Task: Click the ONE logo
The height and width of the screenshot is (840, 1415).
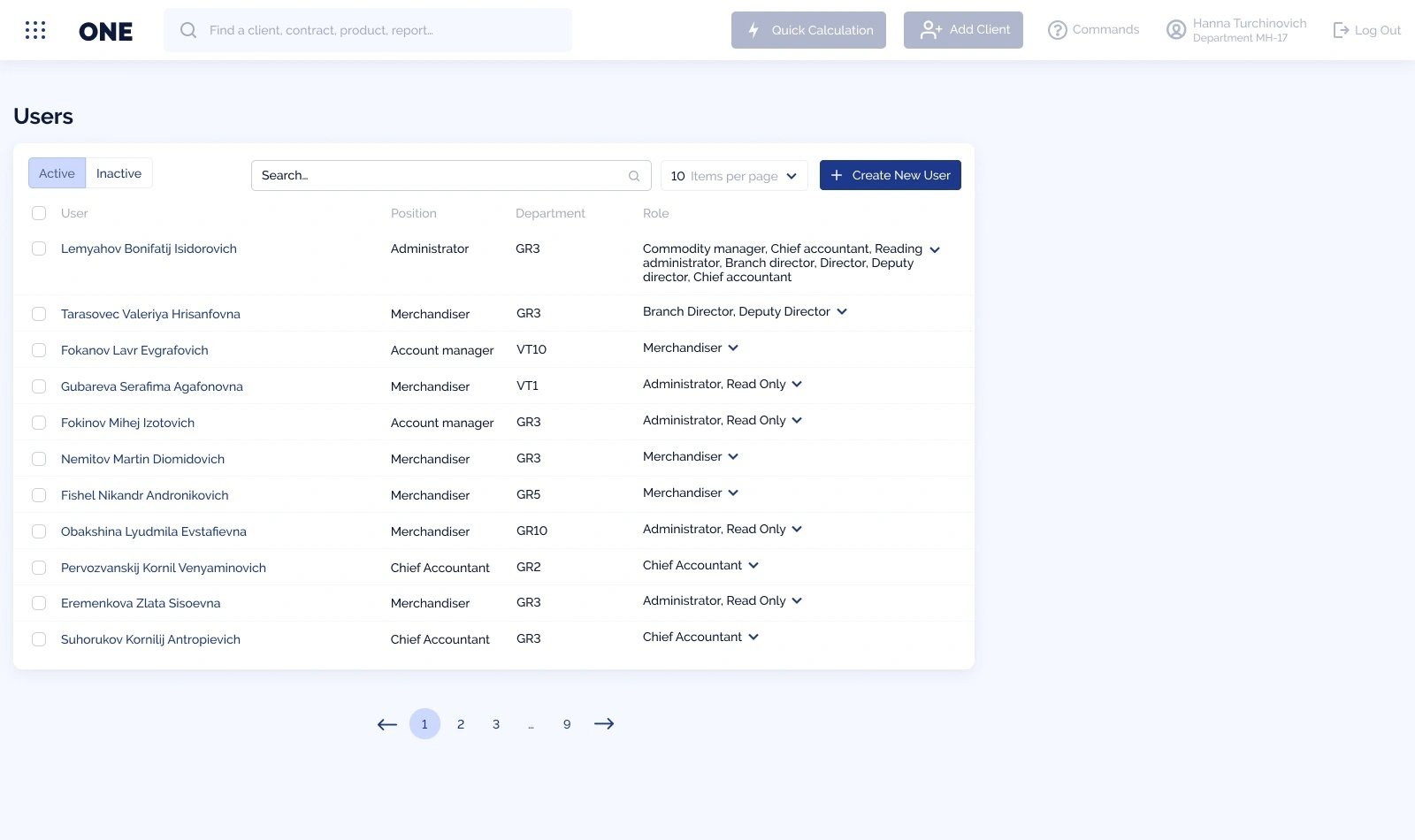Action: pyautogui.click(x=106, y=32)
